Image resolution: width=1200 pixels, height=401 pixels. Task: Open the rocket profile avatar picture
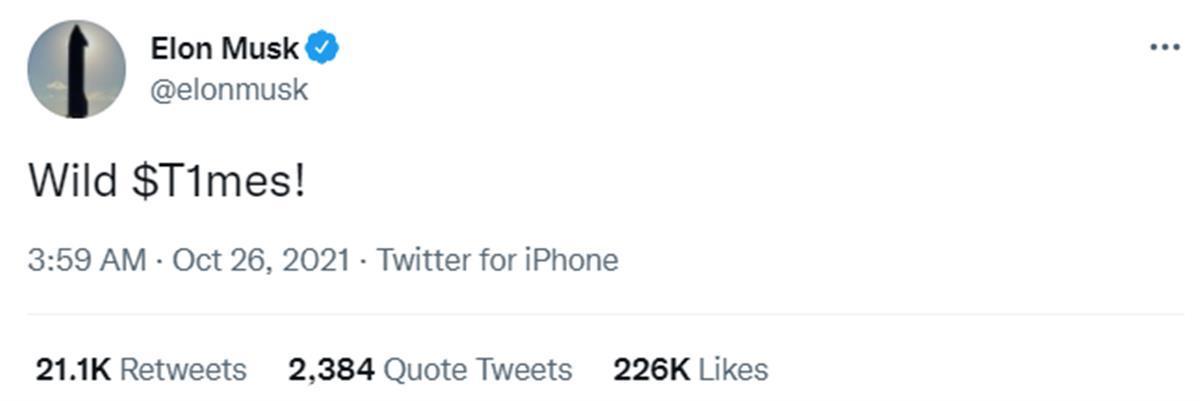click(x=77, y=69)
